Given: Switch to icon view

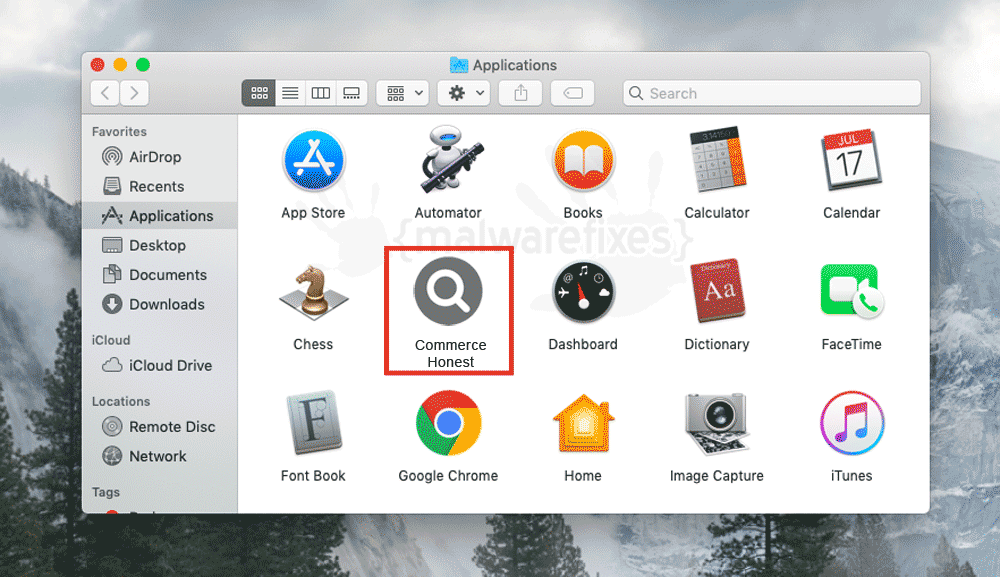Looking at the screenshot, I should point(259,93).
